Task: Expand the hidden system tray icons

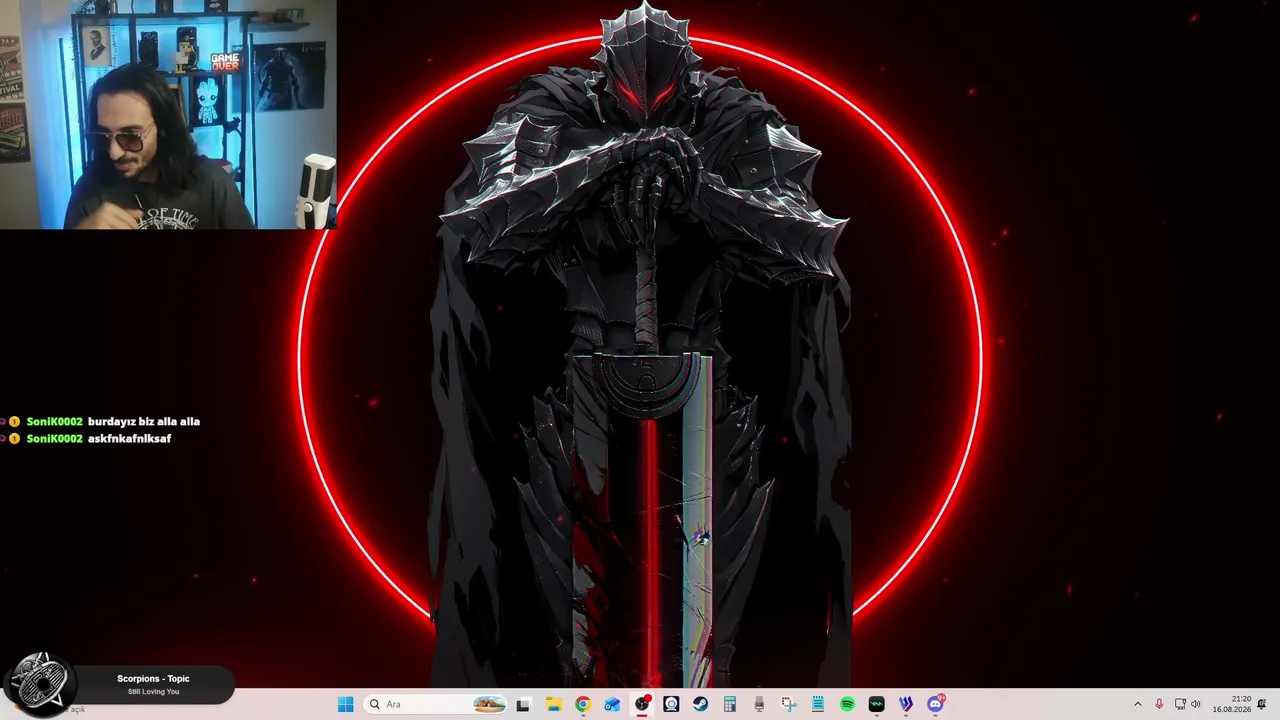Action: click(1137, 704)
